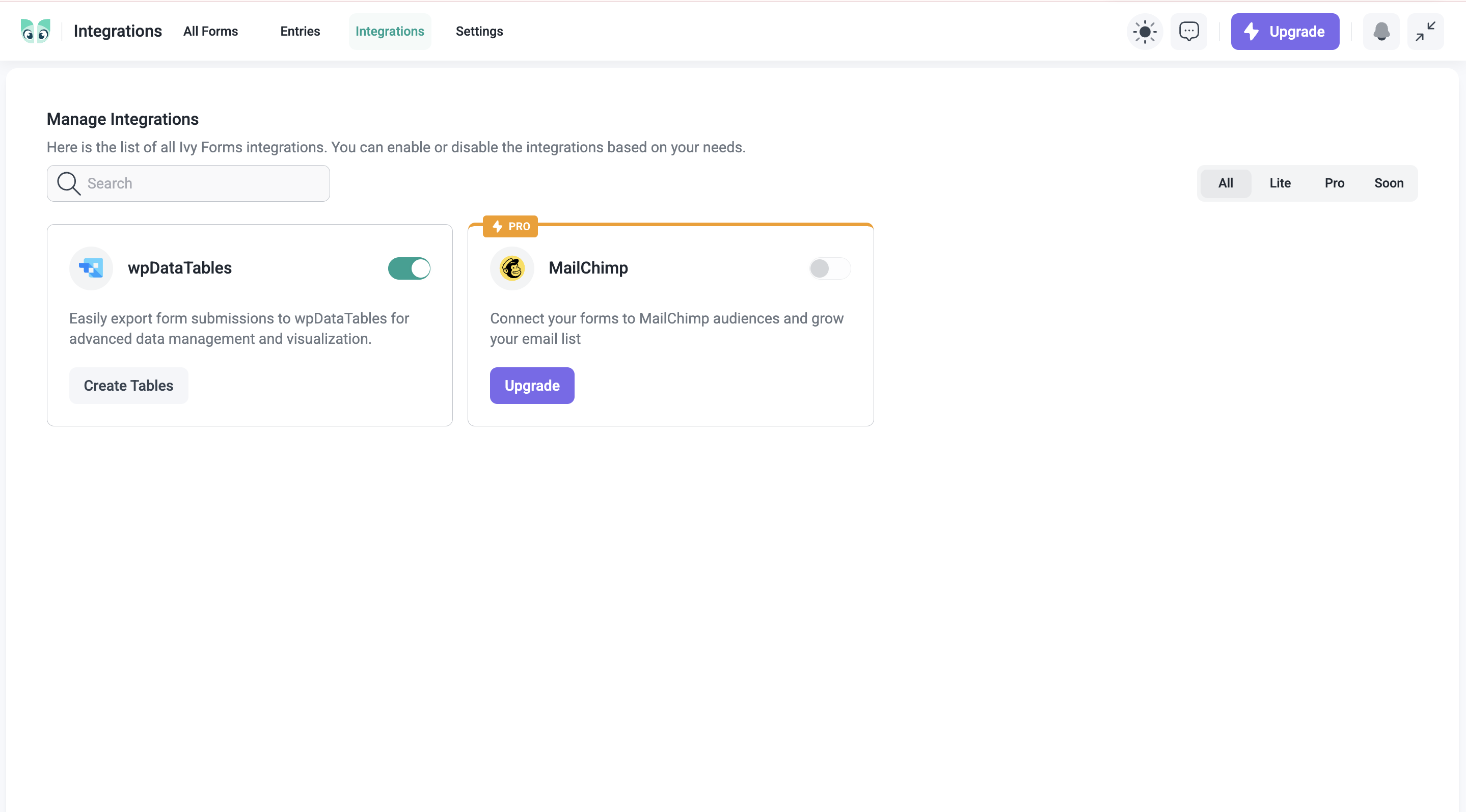Click Upgrade in the MailChimp card
The width and height of the screenshot is (1466, 812).
click(531, 385)
